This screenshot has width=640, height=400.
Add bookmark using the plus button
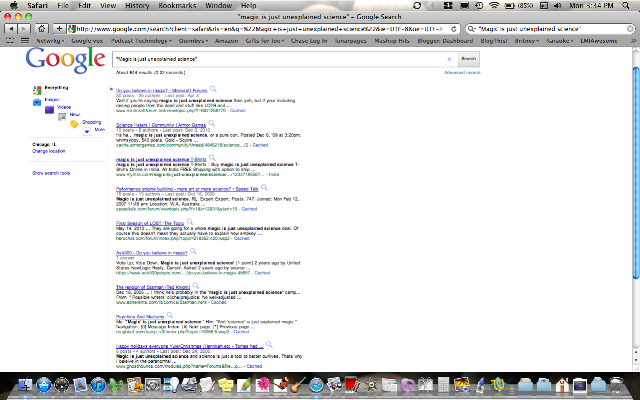[59, 29]
